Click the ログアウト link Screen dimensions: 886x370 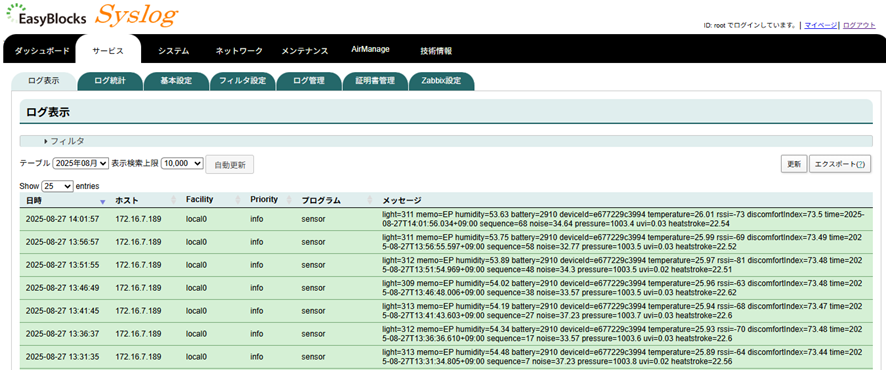click(859, 25)
